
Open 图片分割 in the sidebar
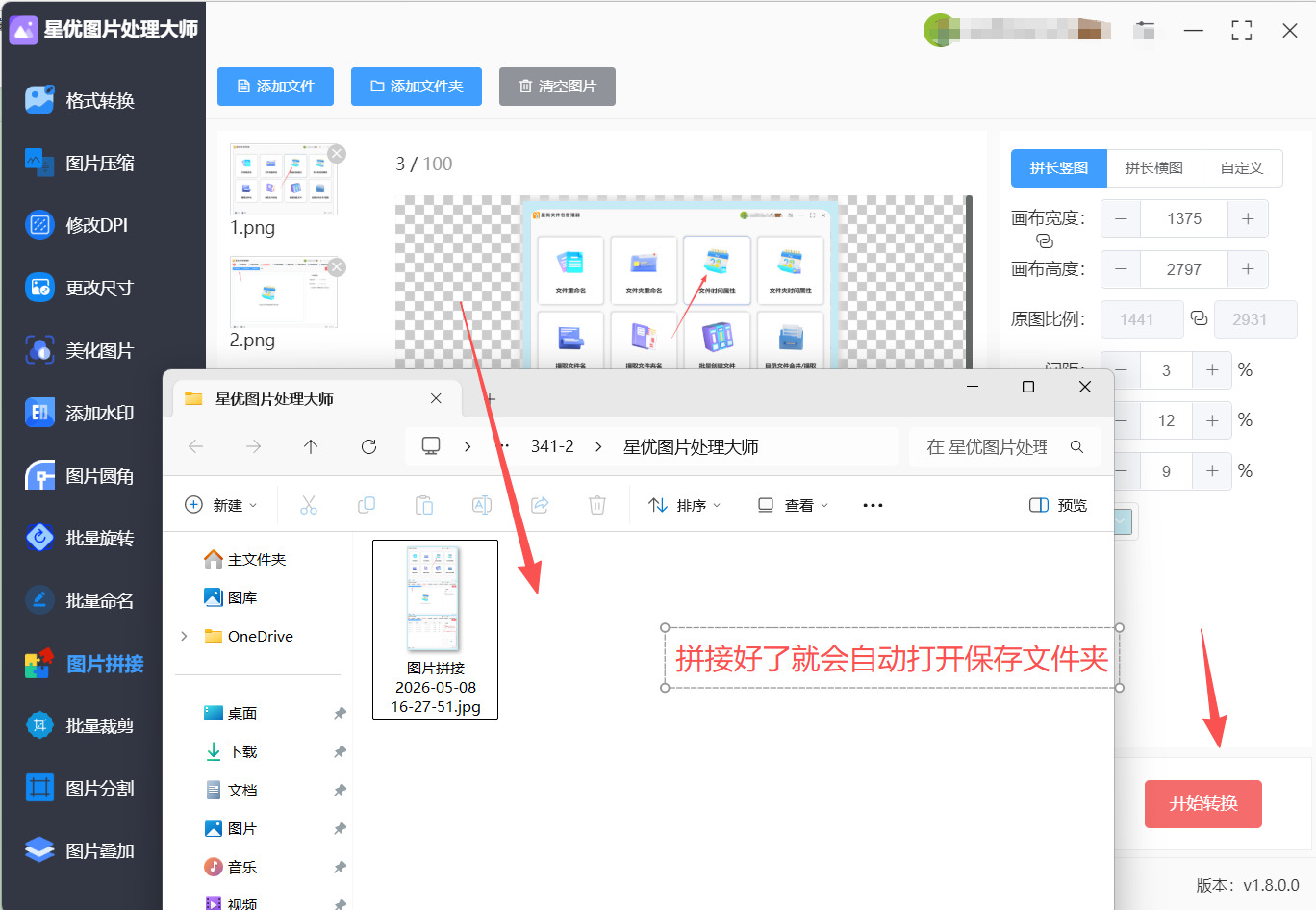81,788
